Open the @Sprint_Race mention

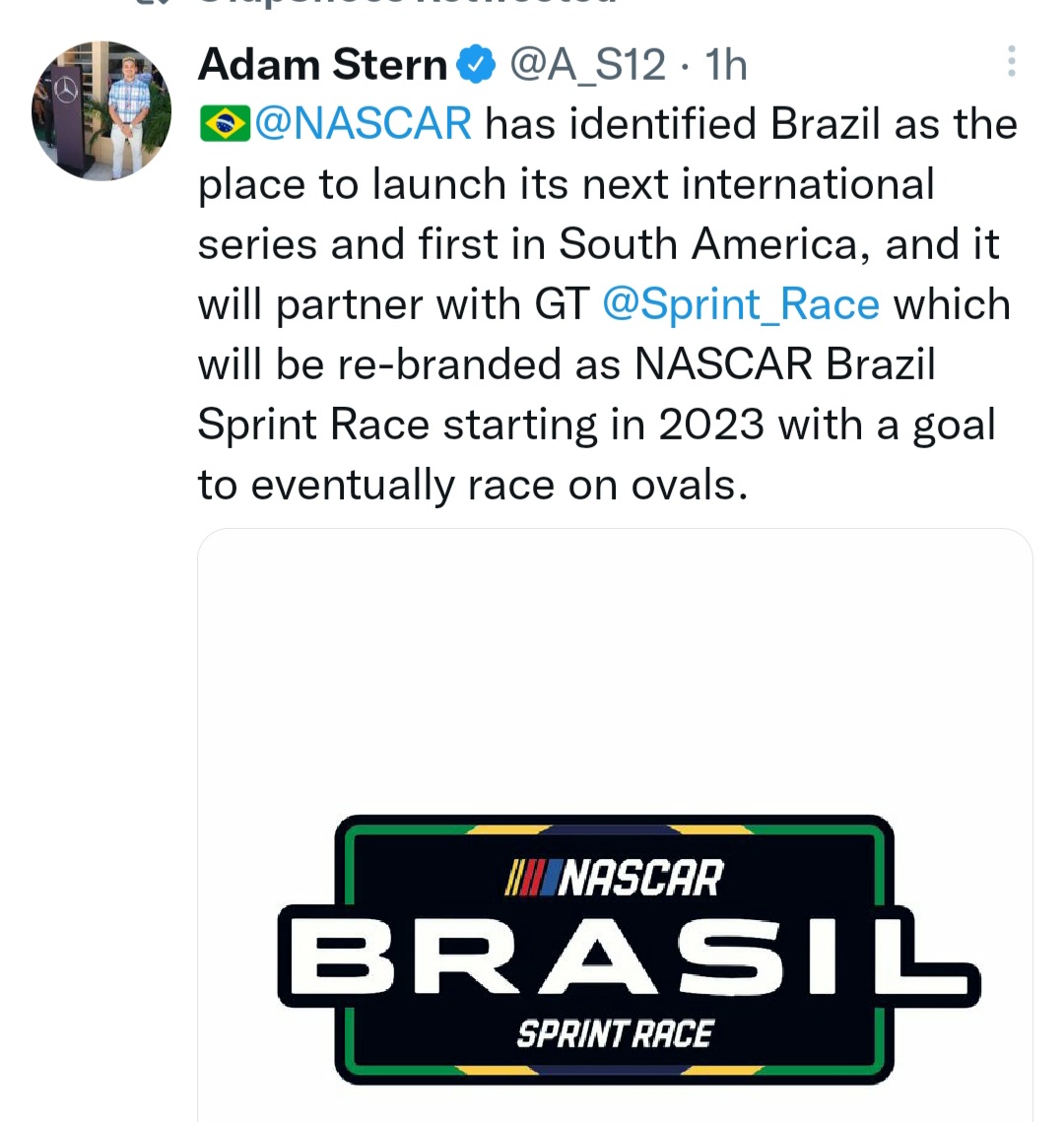click(x=740, y=304)
